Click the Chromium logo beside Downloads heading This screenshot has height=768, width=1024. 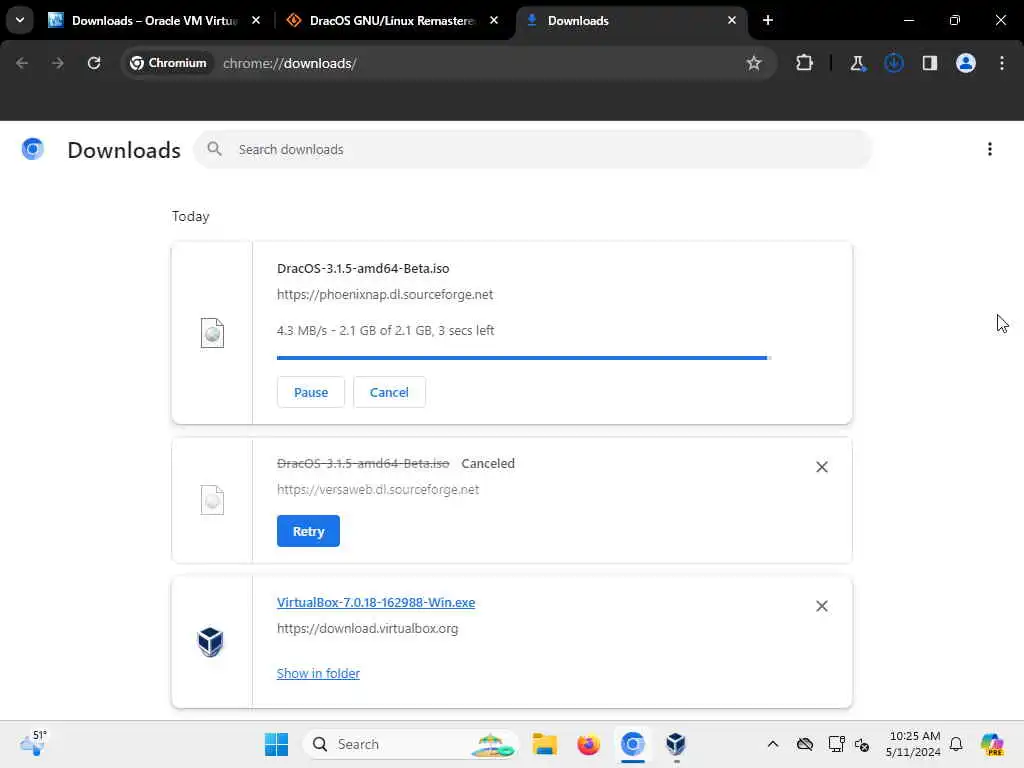[x=33, y=150]
